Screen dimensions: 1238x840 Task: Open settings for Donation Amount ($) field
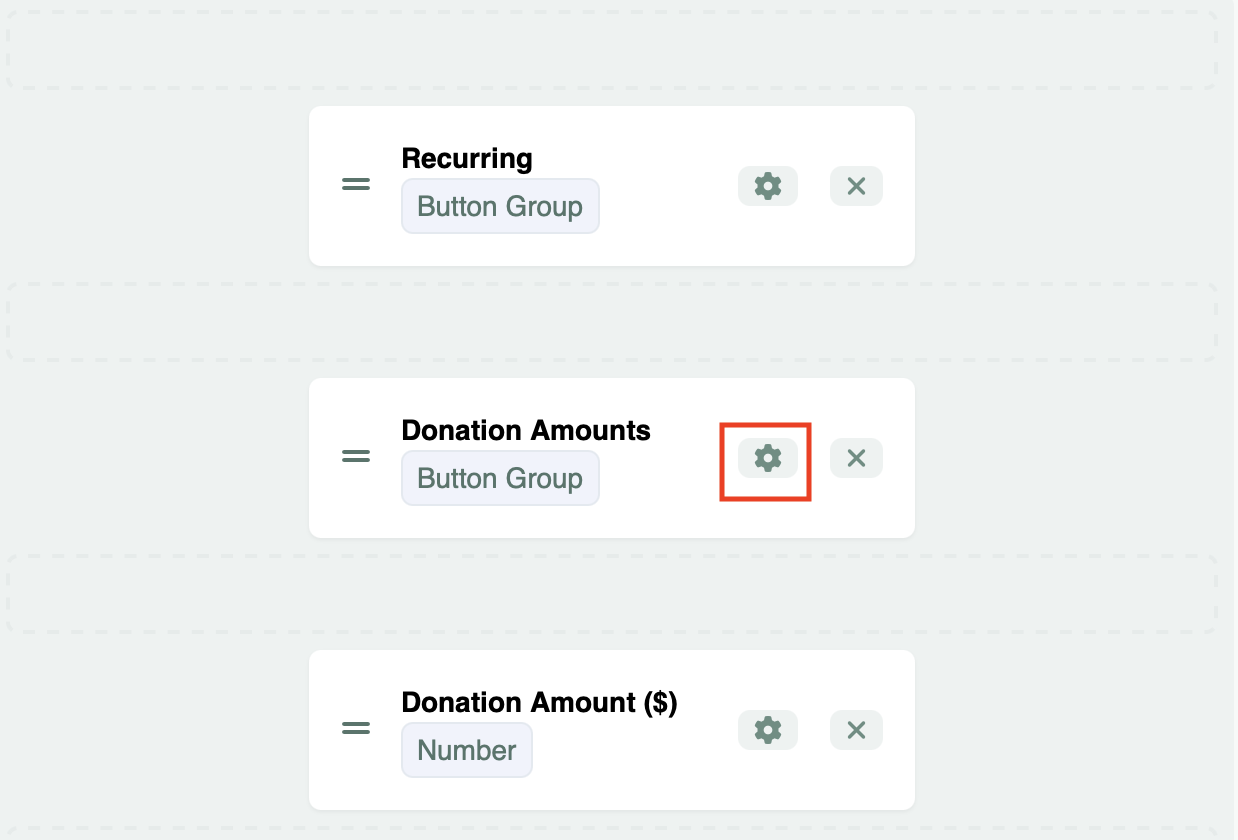pyautogui.click(x=767, y=730)
